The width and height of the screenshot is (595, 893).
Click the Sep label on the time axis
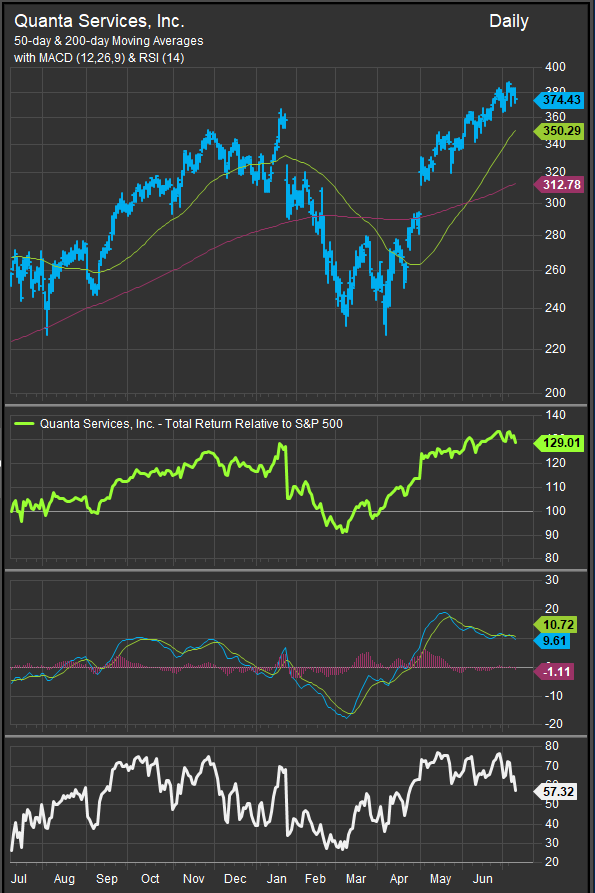point(106,879)
